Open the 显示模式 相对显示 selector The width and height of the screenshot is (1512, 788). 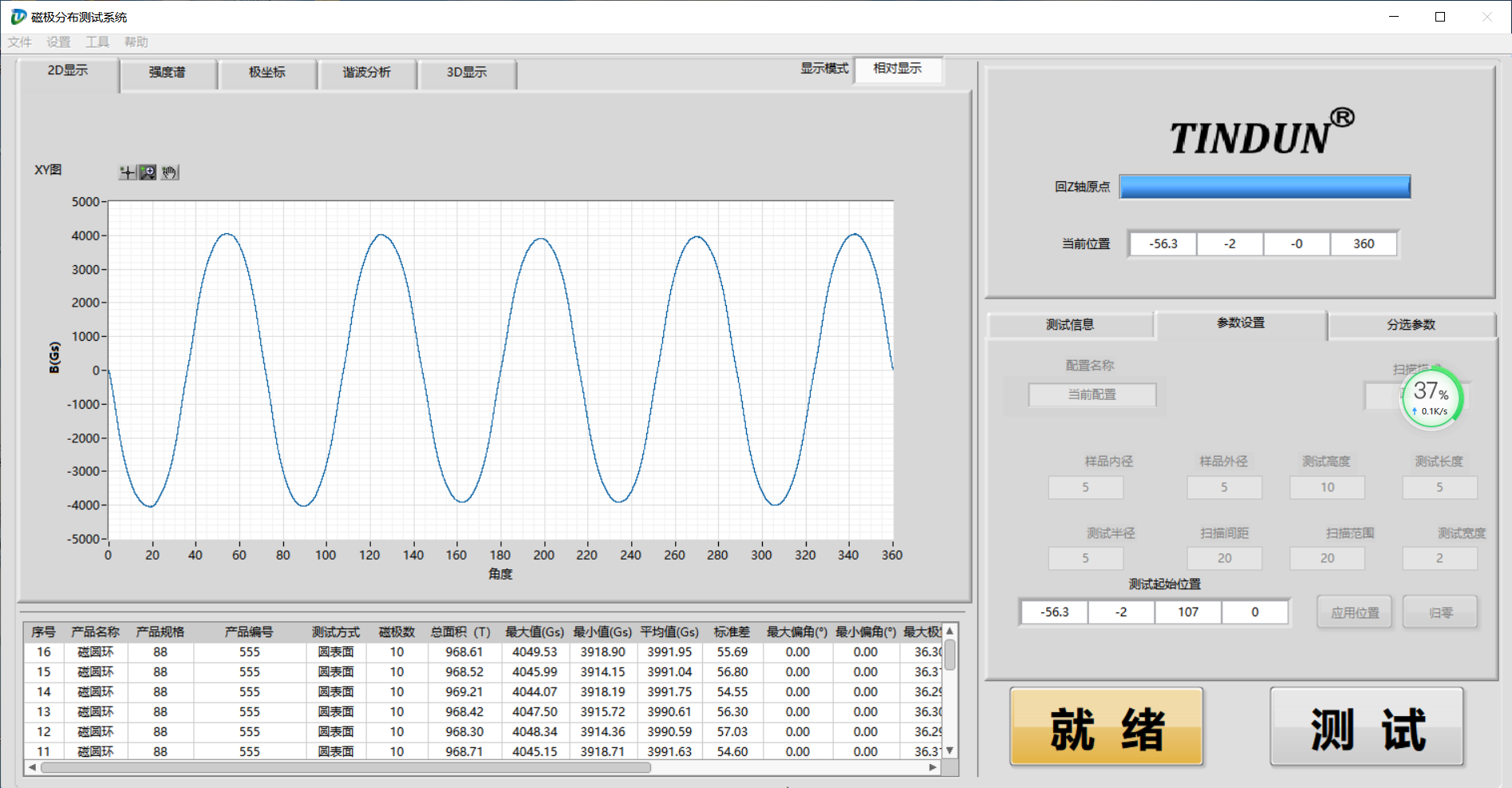[x=898, y=69]
